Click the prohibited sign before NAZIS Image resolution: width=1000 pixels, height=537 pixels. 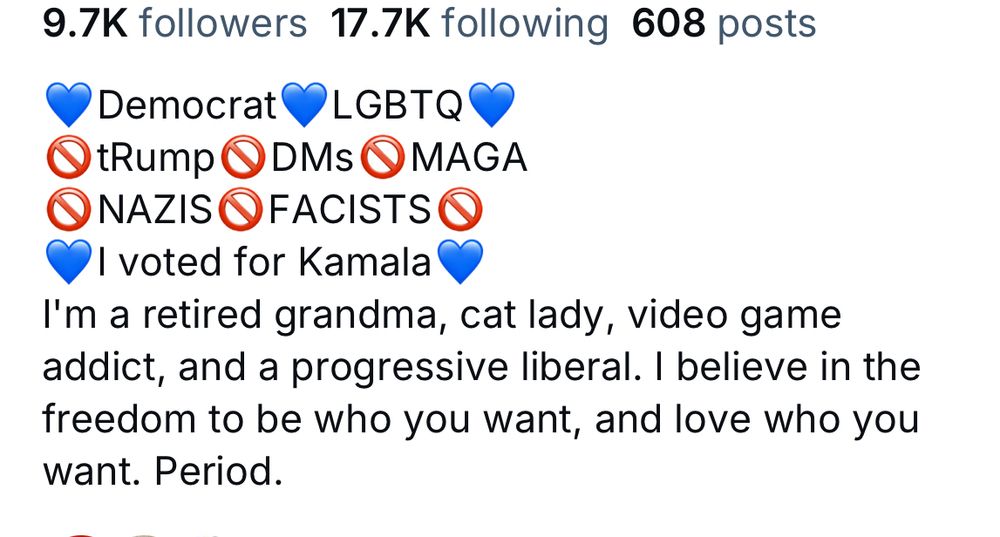pyautogui.click(x=69, y=209)
